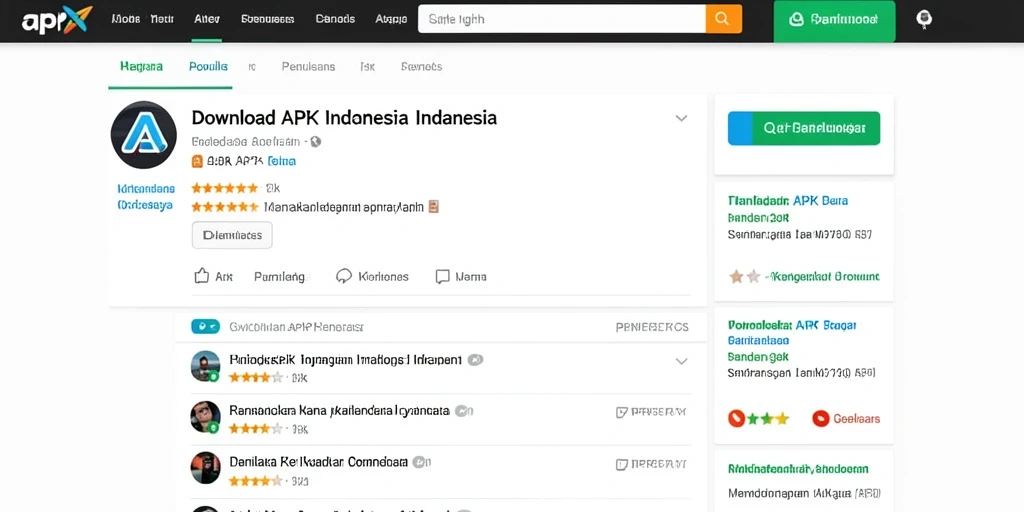Viewport: 1024px width, 512px height.
Task: Click avatar of third list row 'Danilaka'
Action: pos(205,468)
